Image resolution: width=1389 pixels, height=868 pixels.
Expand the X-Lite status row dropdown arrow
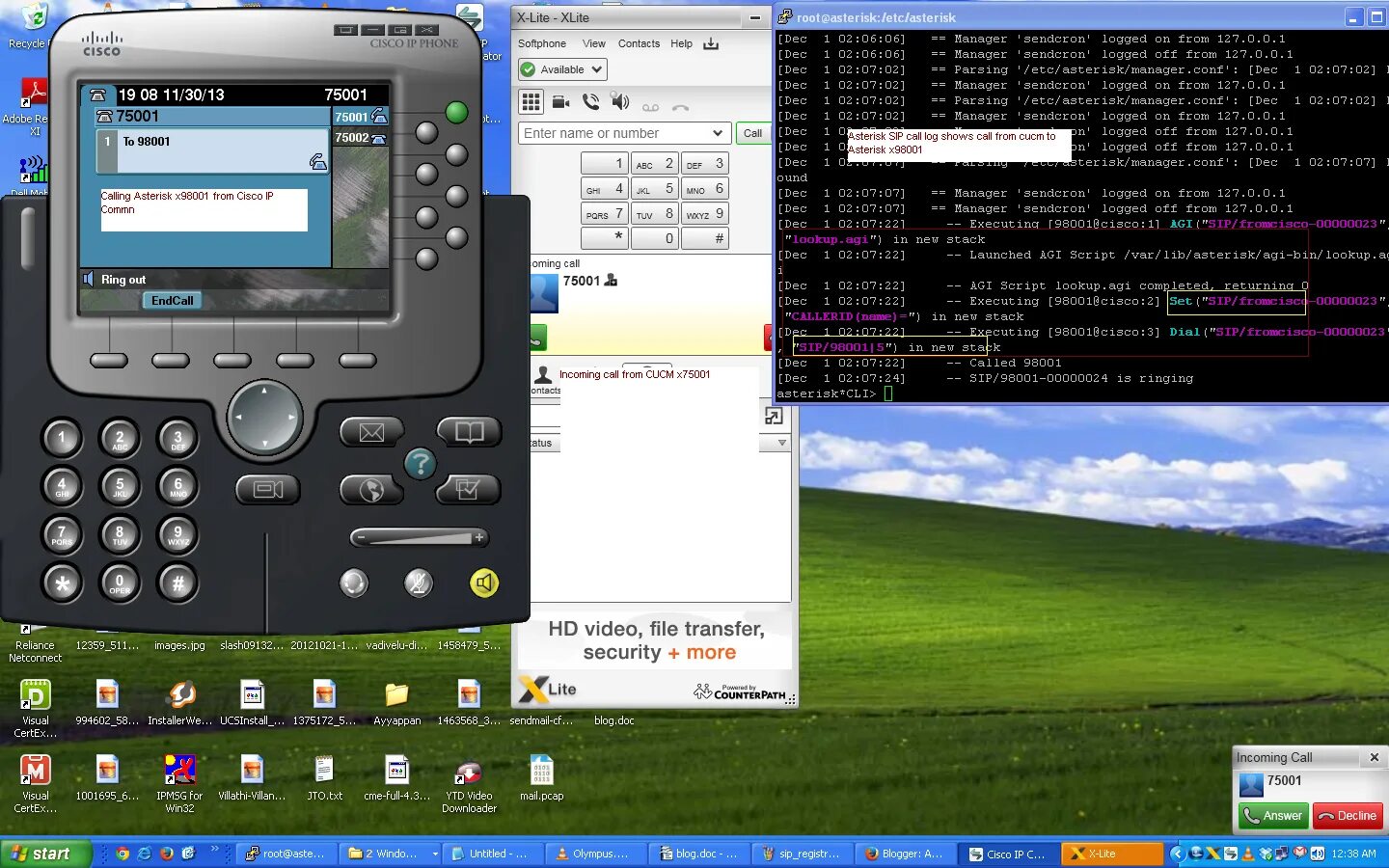point(781,443)
